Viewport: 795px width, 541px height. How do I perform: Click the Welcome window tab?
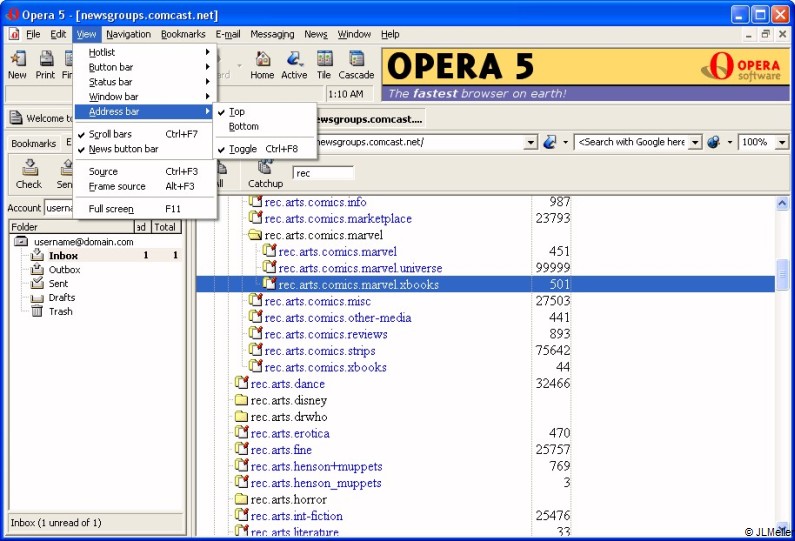pos(42,118)
